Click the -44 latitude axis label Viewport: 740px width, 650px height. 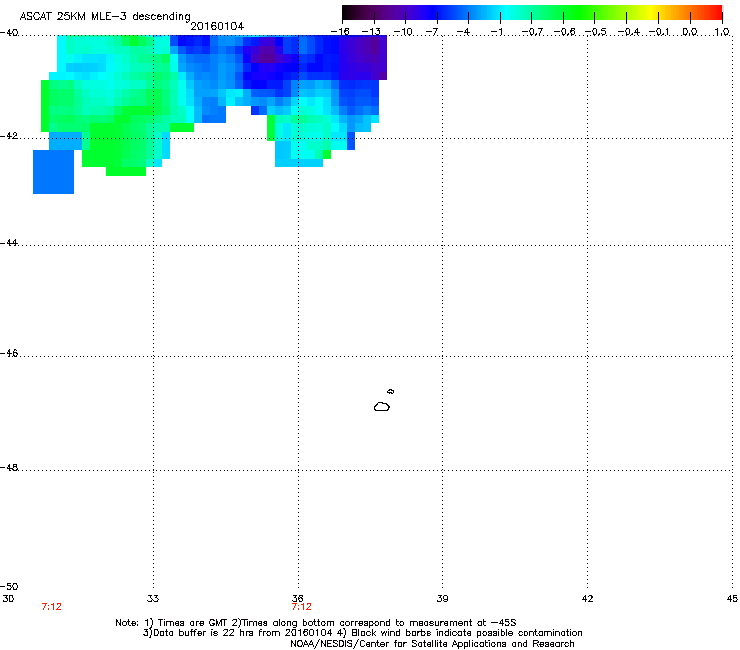(9, 242)
